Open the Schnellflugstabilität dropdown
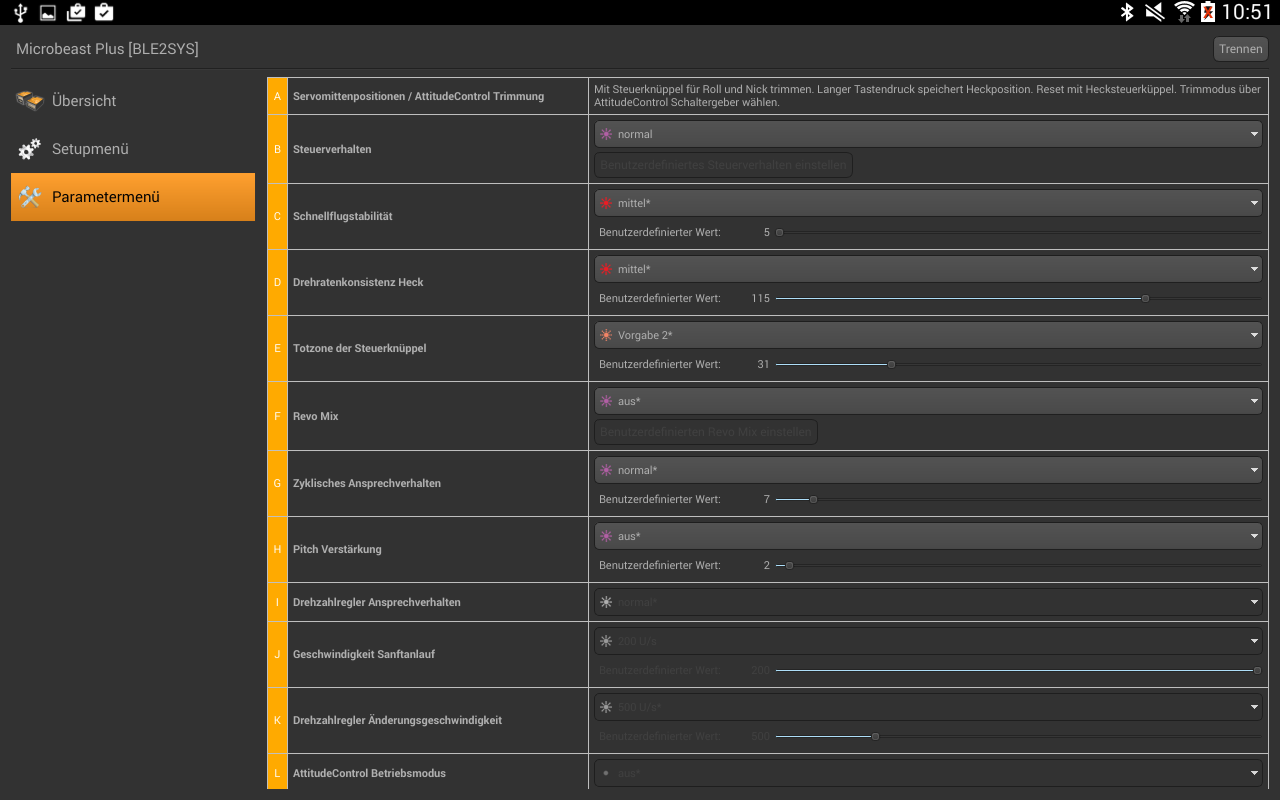 928,203
